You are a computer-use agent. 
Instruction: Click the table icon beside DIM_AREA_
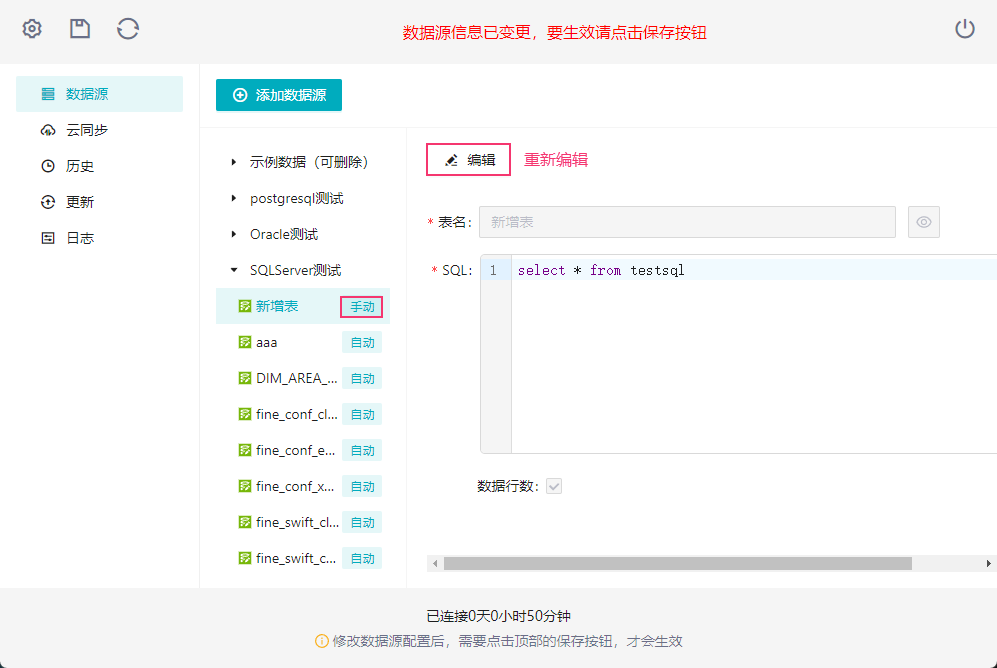coord(245,378)
